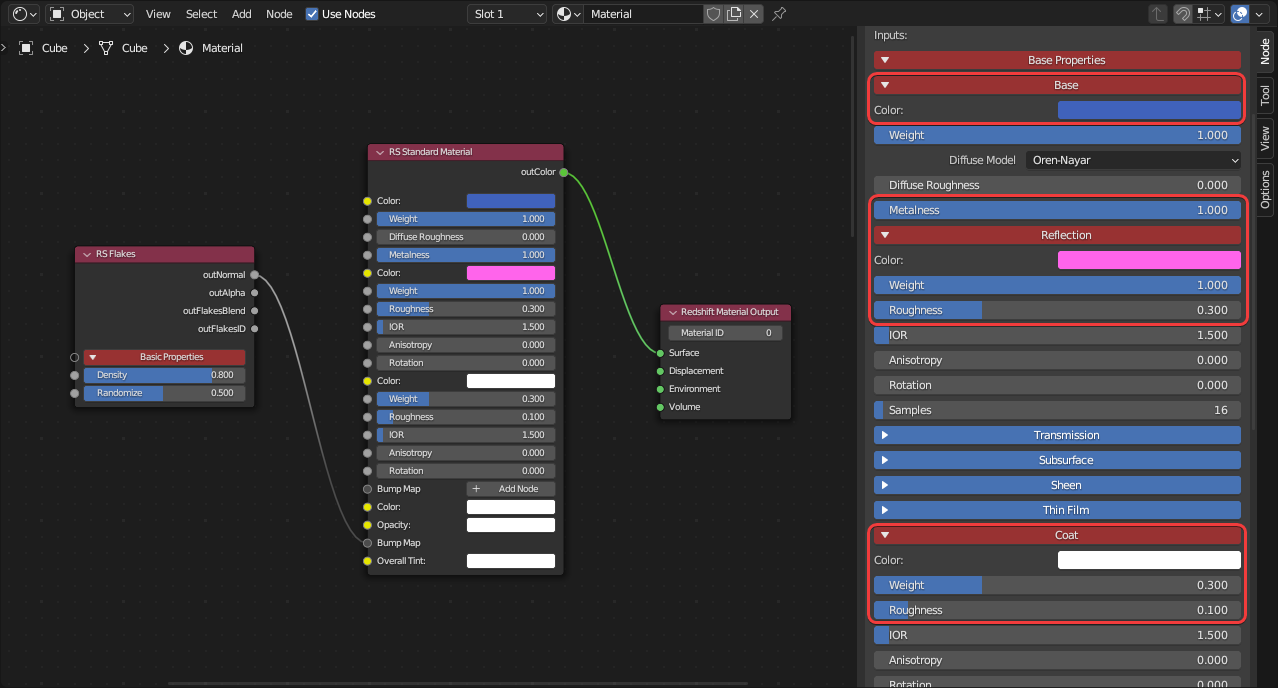1278x688 pixels.
Task: Click the outFlakesBlend output socket
Action: [x=255, y=311]
